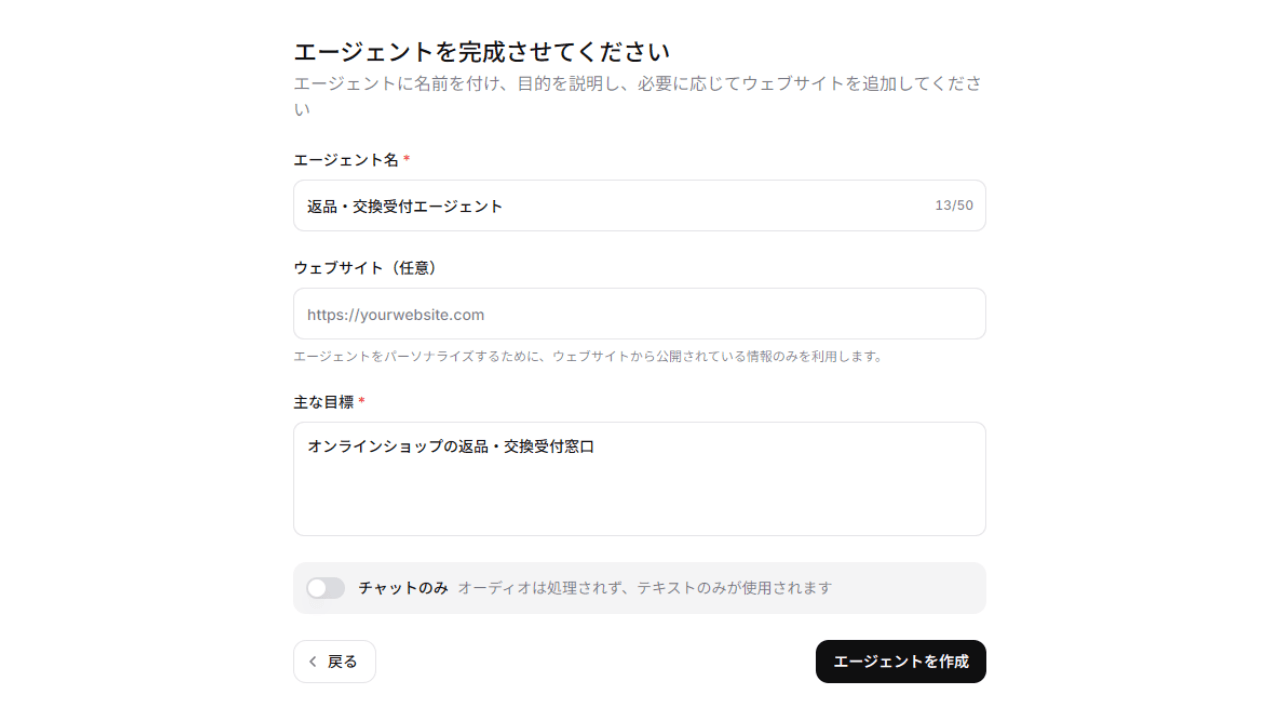Click the エージェントを作成 button

pyautogui.click(x=900, y=662)
